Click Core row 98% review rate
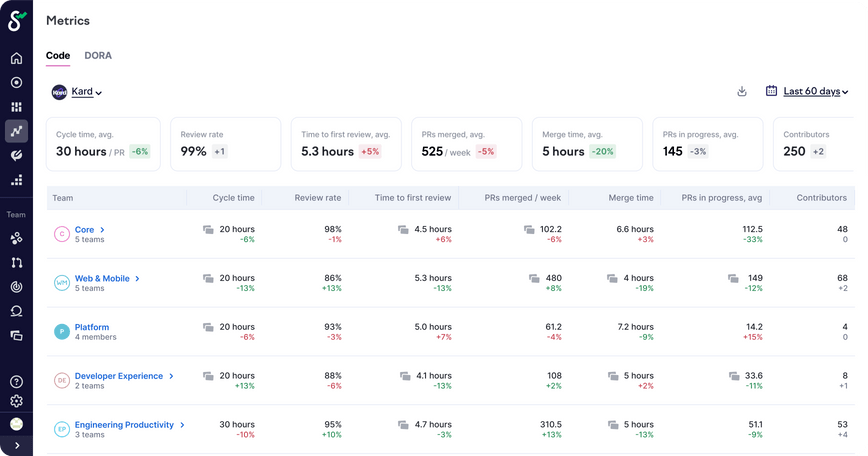The width and height of the screenshot is (868, 456). (333, 229)
